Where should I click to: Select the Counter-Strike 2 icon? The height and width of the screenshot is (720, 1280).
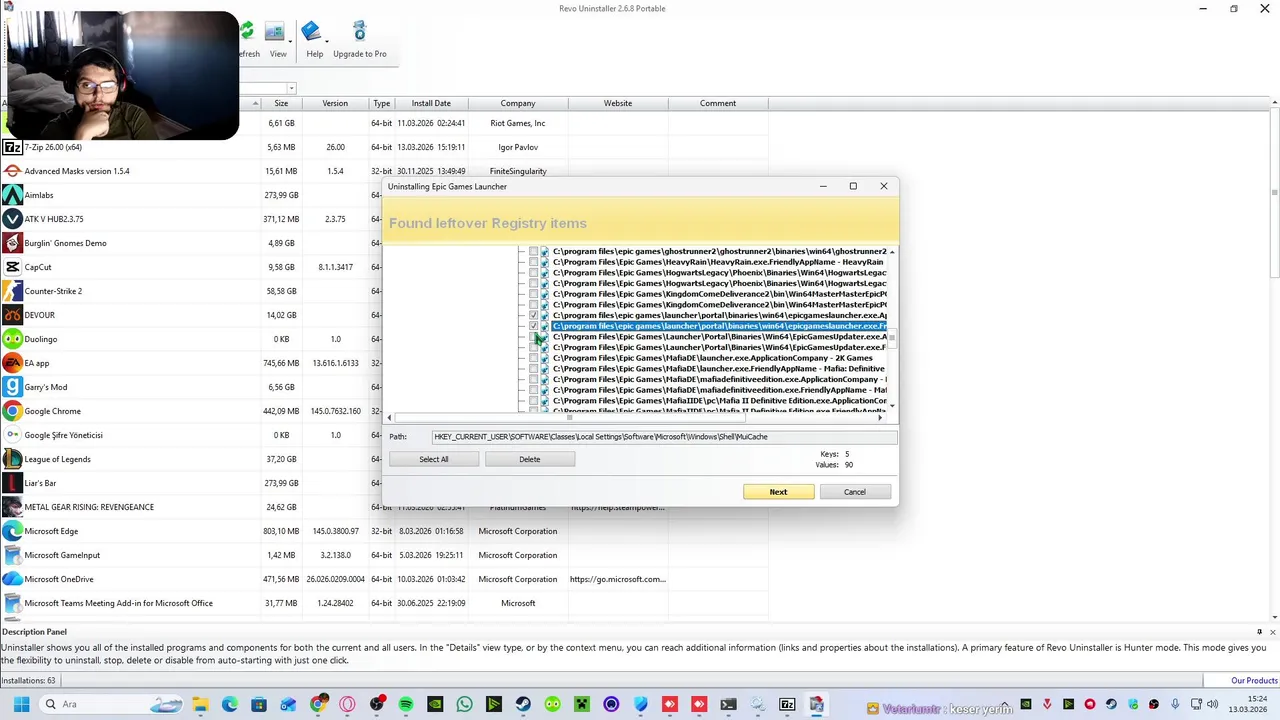[12, 291]
